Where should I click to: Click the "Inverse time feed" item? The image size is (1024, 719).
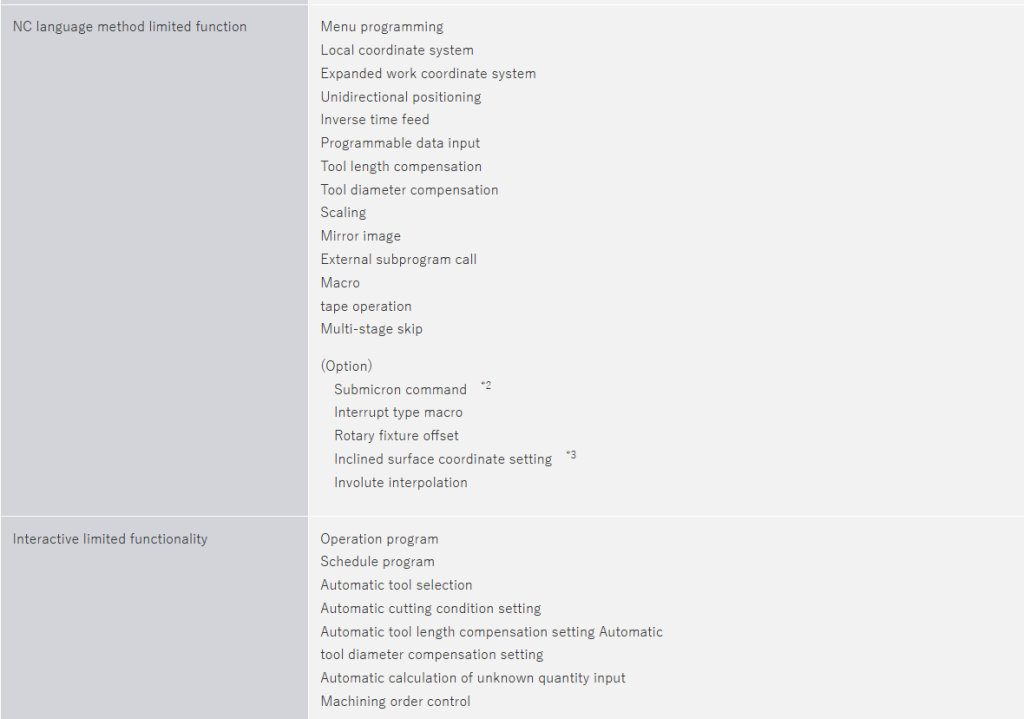pyautogui.click(x=375, y=120)
